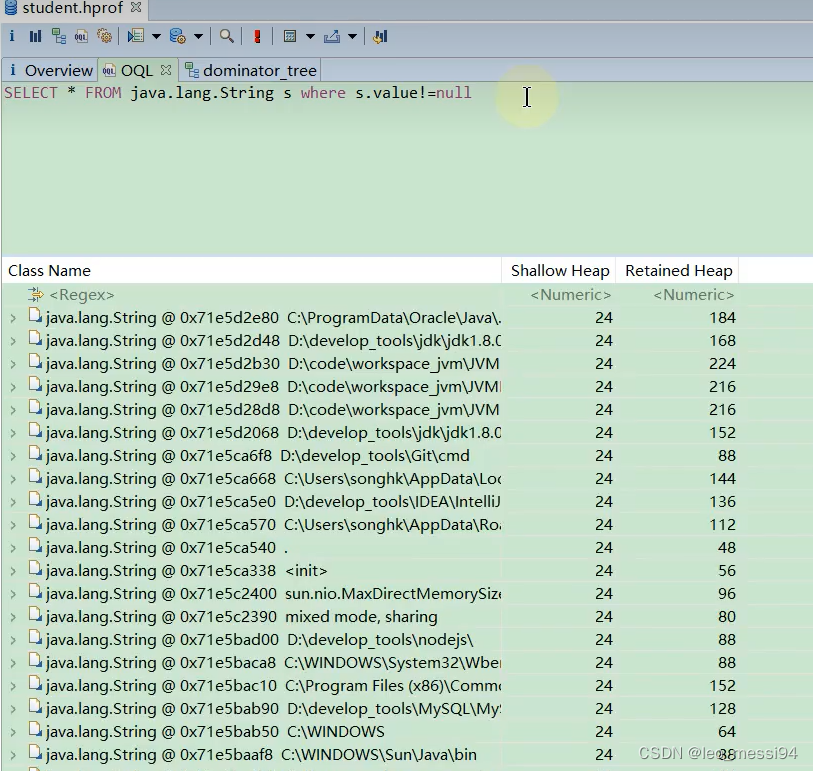Click the object icon for String 0x71e5ca6f8
The image size is (813, 771).
pos(35,454)
